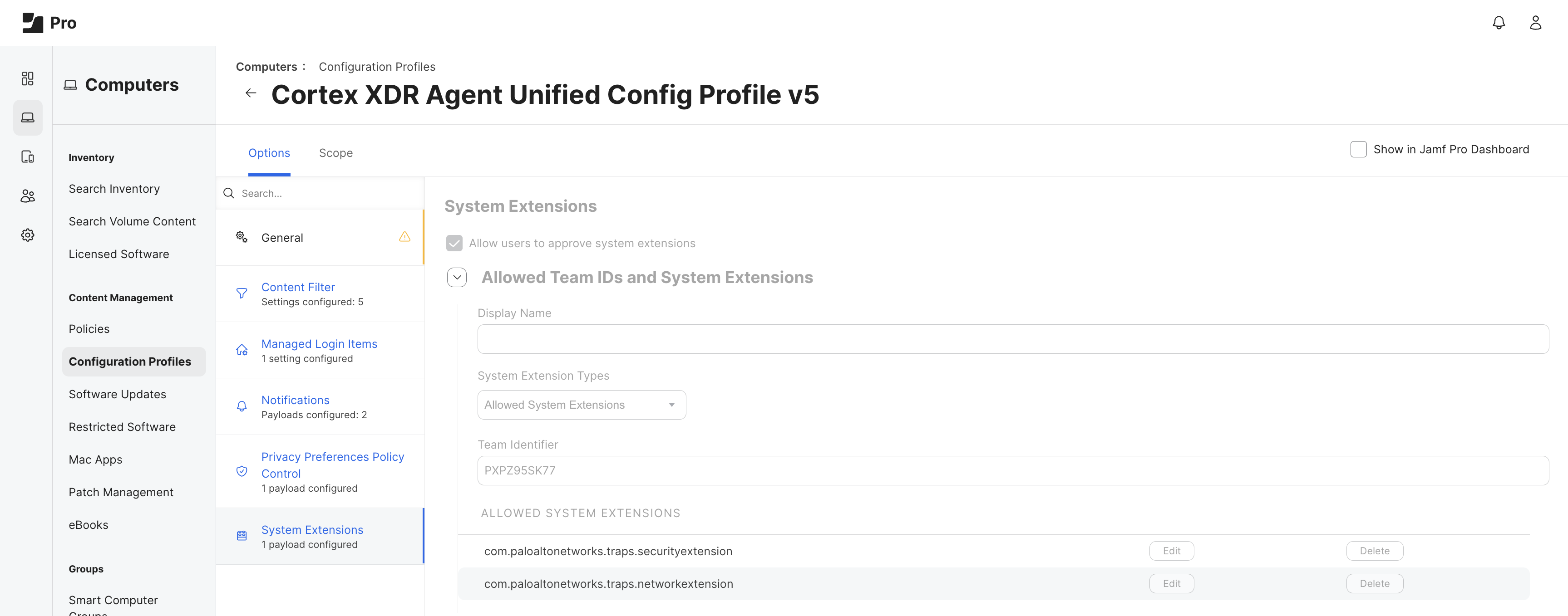Image resolution: width=1568 pixels, height=616 pixels.
Task: Open Policies in sidebar
Action: click(89, 329)
